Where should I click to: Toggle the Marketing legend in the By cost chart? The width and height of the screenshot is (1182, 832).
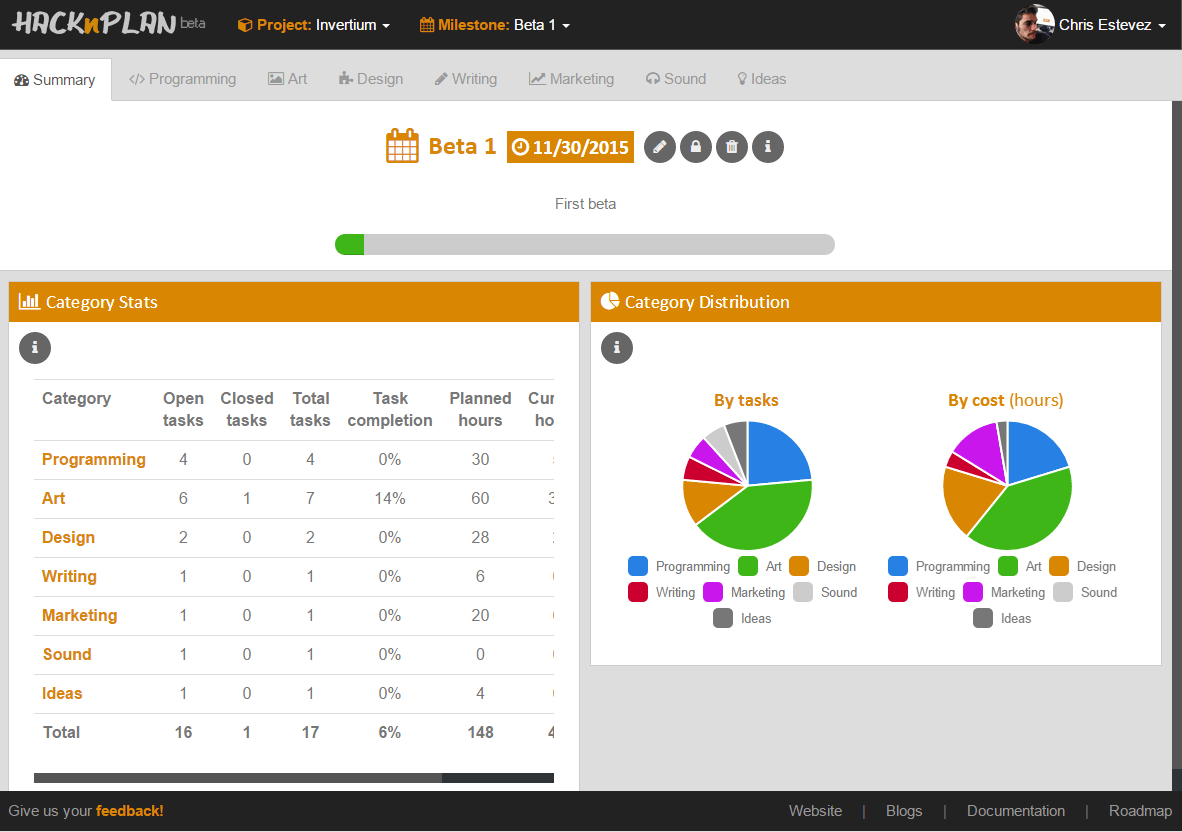coord(1004,592)
